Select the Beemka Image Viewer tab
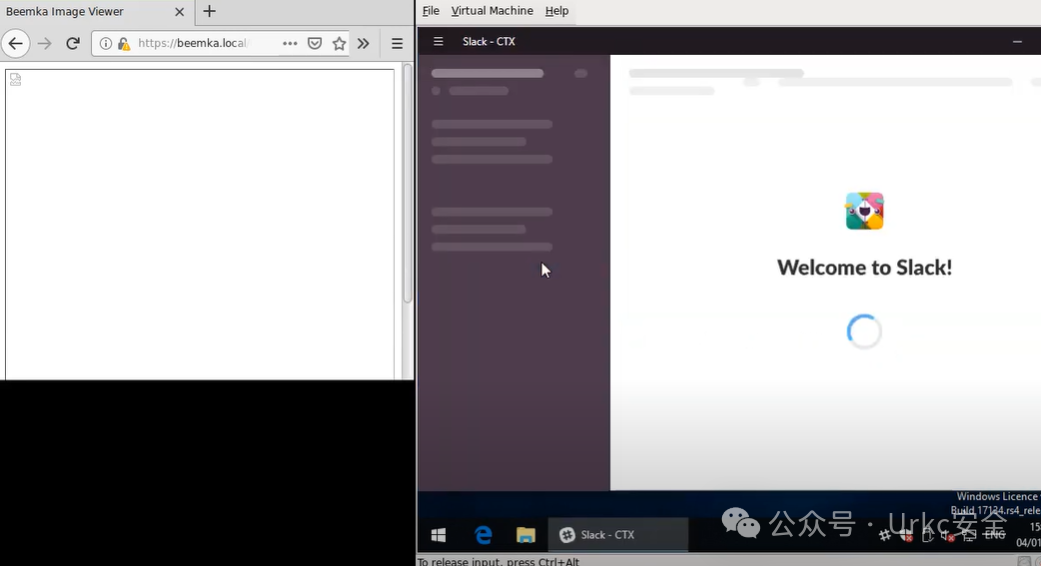1041x566 pixels. (97, 11)
